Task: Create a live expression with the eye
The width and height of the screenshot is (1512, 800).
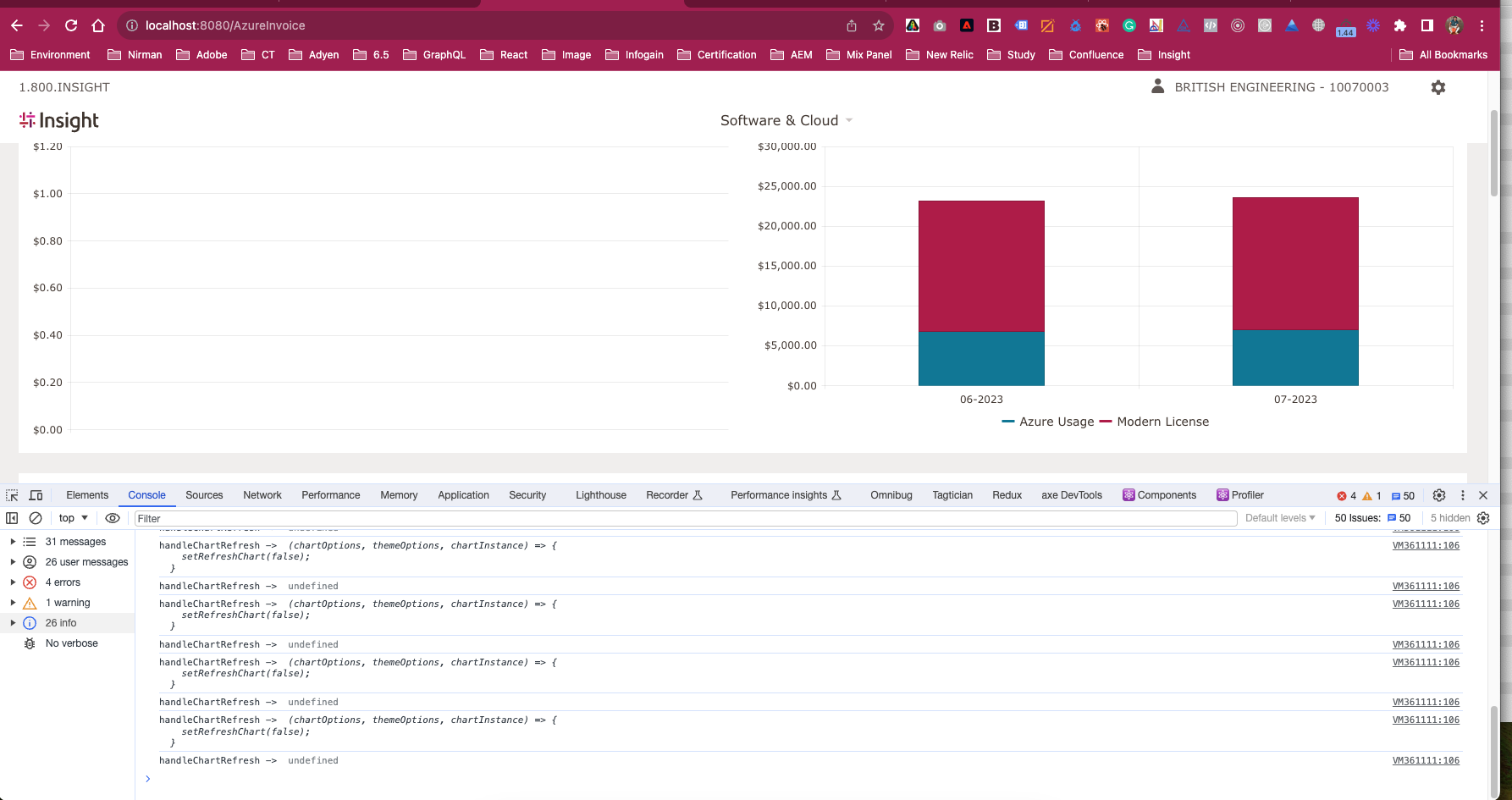Action: click(x=113, y=518)
